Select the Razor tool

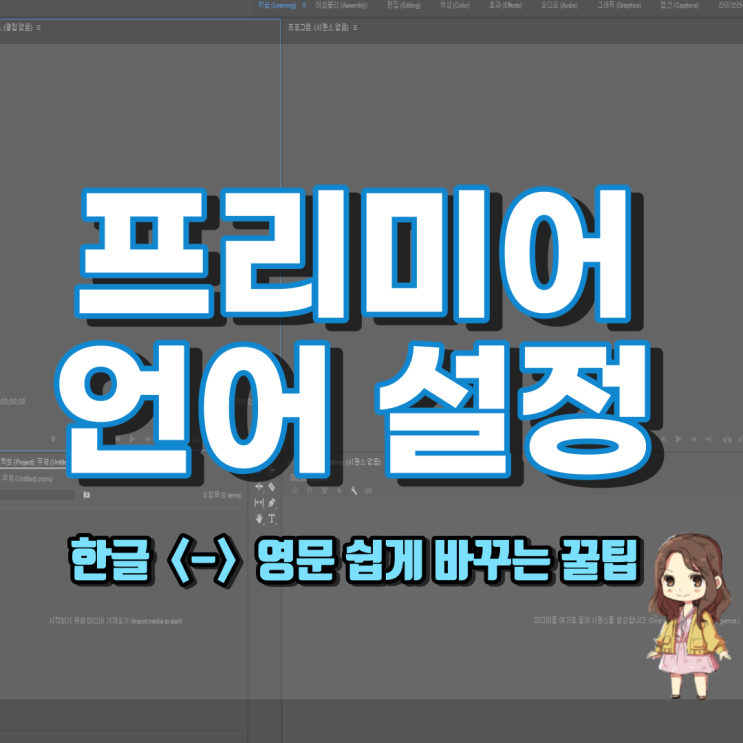click(272, 486)
